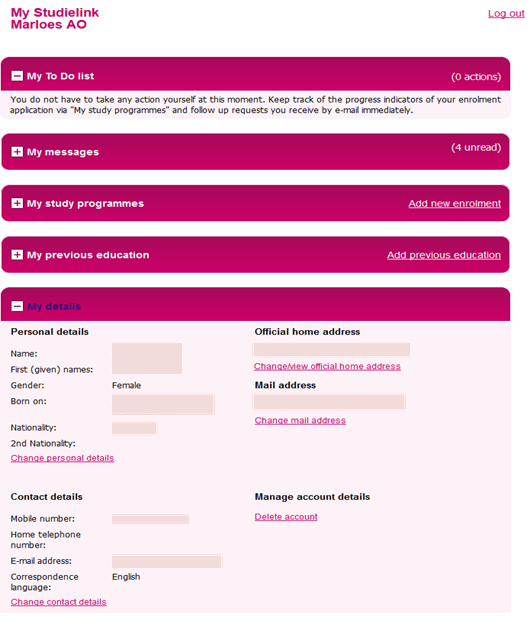Expand the My messages section

17,152
